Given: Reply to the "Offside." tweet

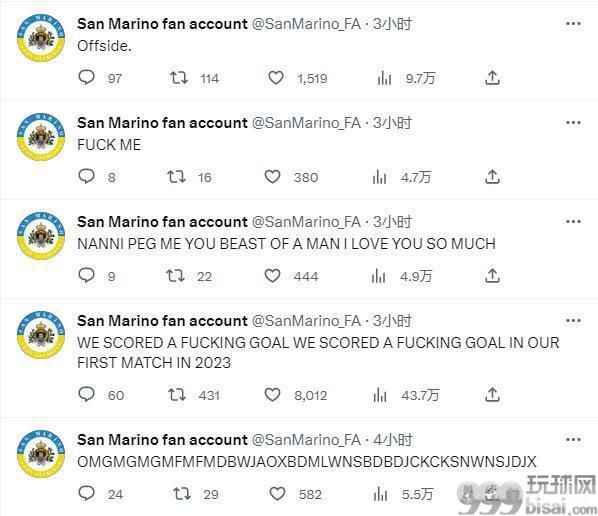Looking at the screenshot, I should point(87,77).
